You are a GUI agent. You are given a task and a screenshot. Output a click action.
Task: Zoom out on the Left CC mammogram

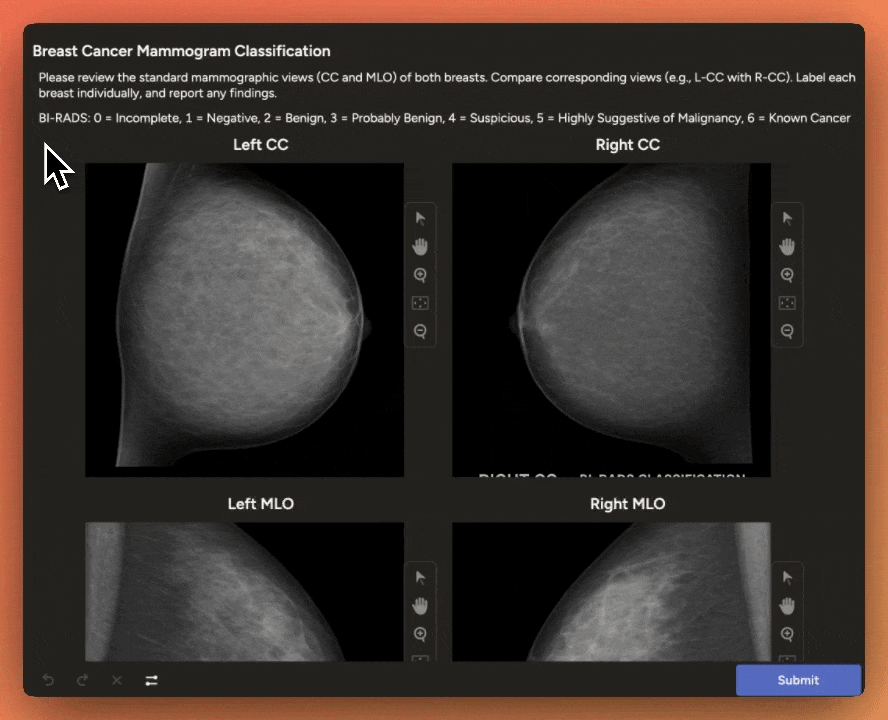coord(420,331)
